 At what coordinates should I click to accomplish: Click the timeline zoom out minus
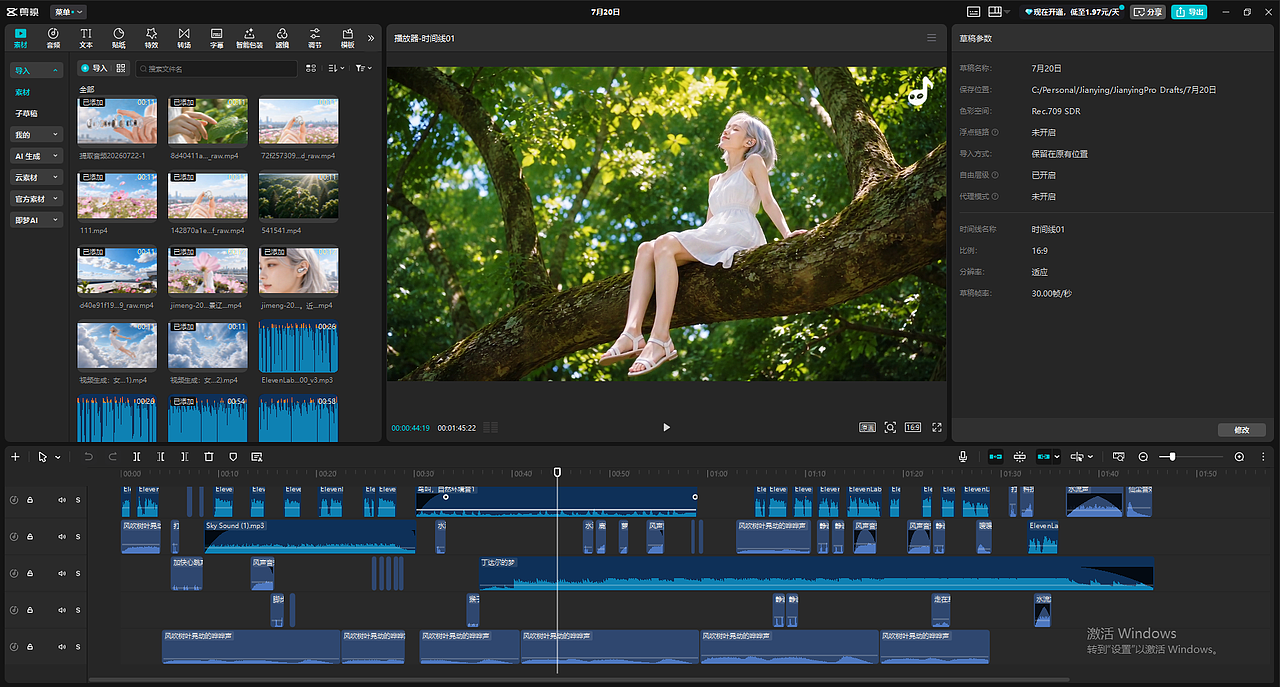coord(1143,457)
